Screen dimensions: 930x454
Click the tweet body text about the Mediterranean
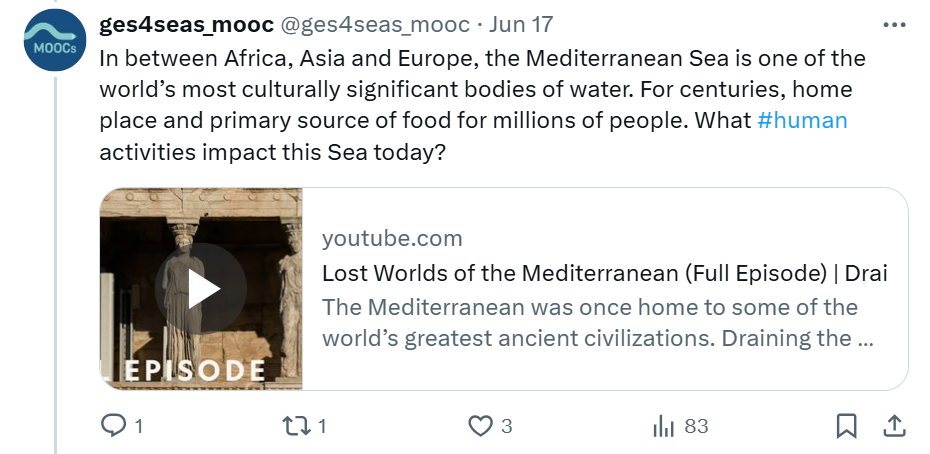coord(480,88)
